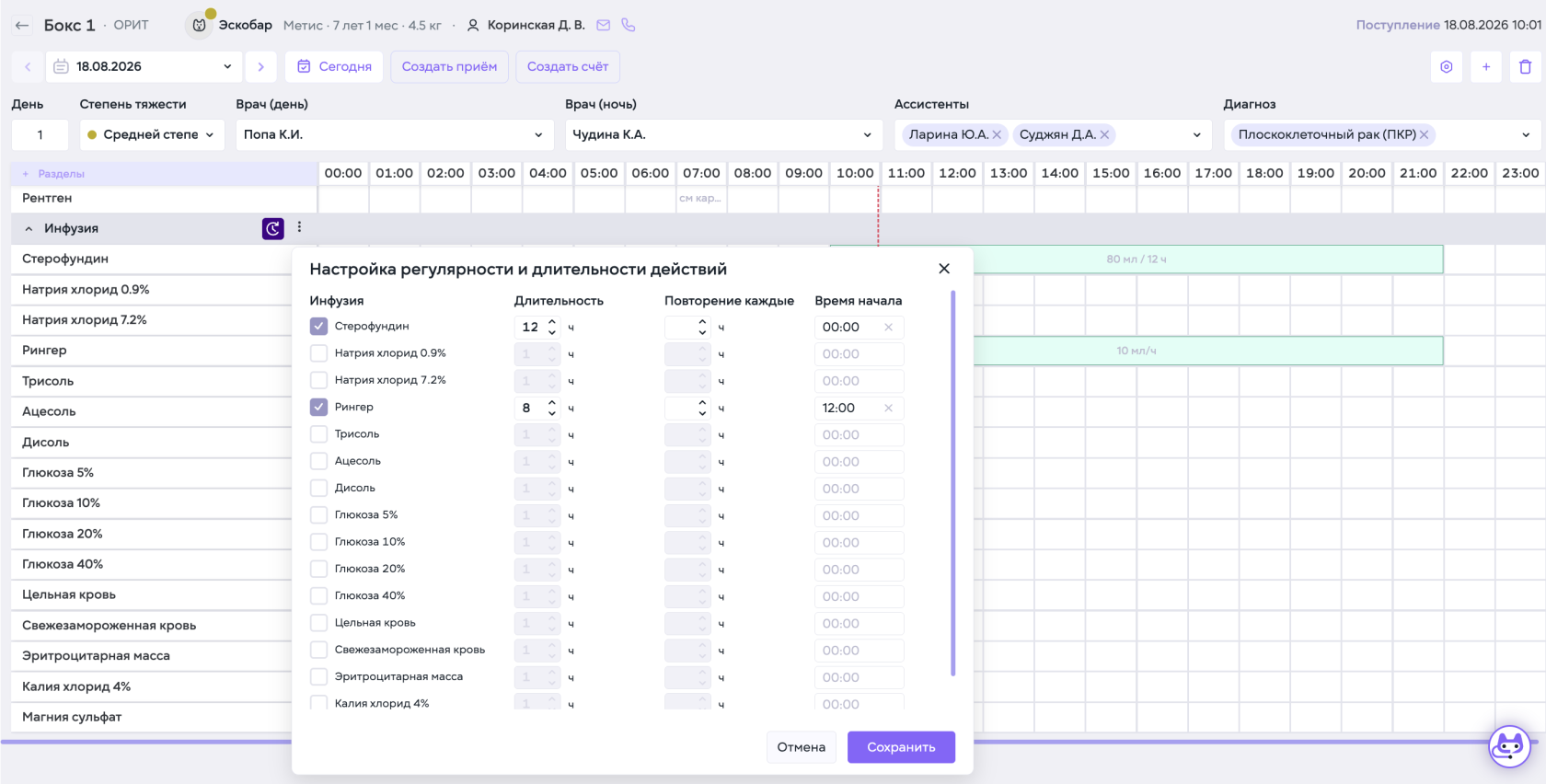The width and height of the screenshot is (1546, 784).
Task: Open the settings icon in the top-right toolbar
Action: click(x=1447, y=66)
